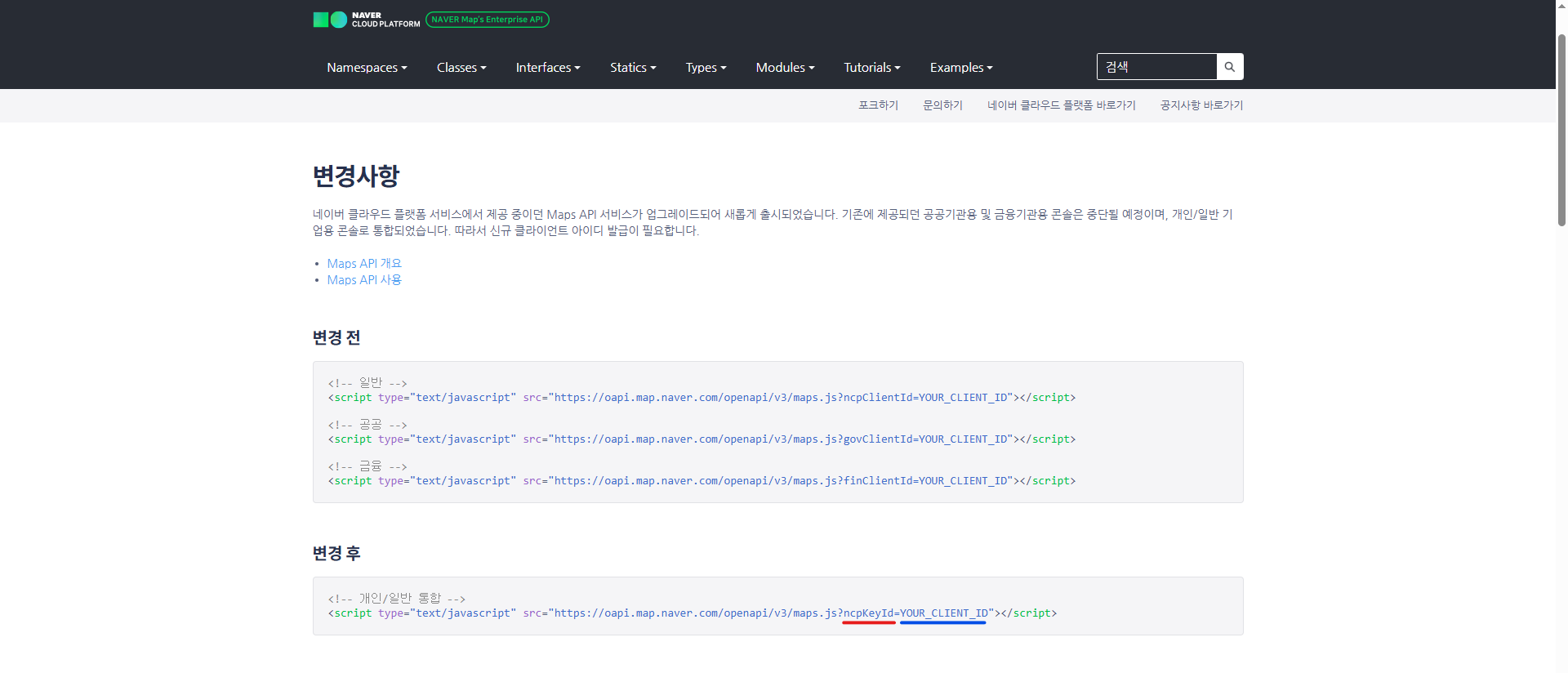The width and height of the screenshot is (1568, 673).
Task: Open the Modules dropdown menu
Action: point(785,68)
